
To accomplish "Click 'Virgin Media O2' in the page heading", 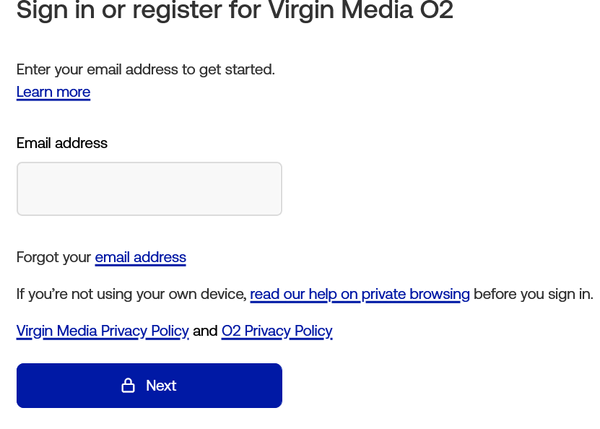I will [360, 10].
